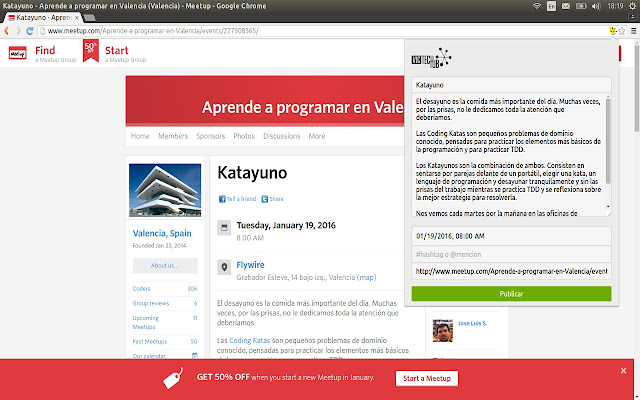This screenshot has height=400, width=640.
Task: Open the battery indicator
Action: pyautogui.click(x=580, y=6)
